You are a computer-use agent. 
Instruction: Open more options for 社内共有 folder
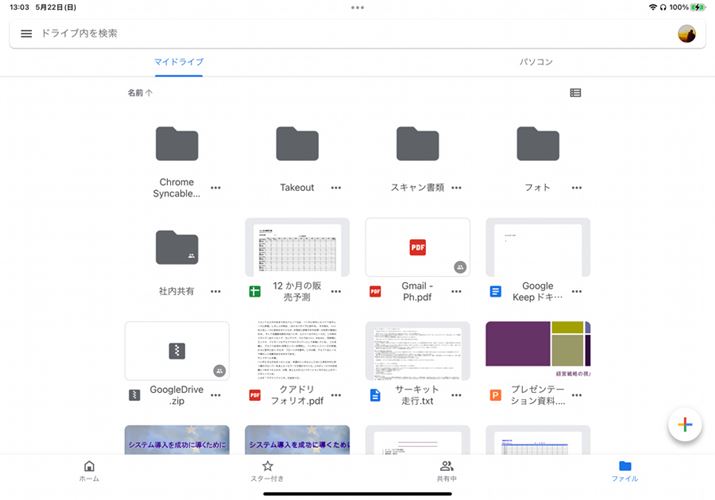(216, 291)
